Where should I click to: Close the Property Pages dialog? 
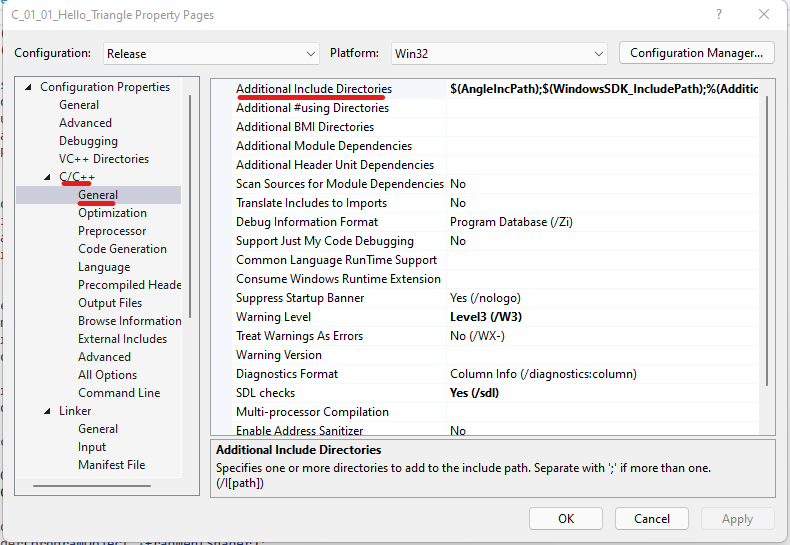tap(764, 14)
